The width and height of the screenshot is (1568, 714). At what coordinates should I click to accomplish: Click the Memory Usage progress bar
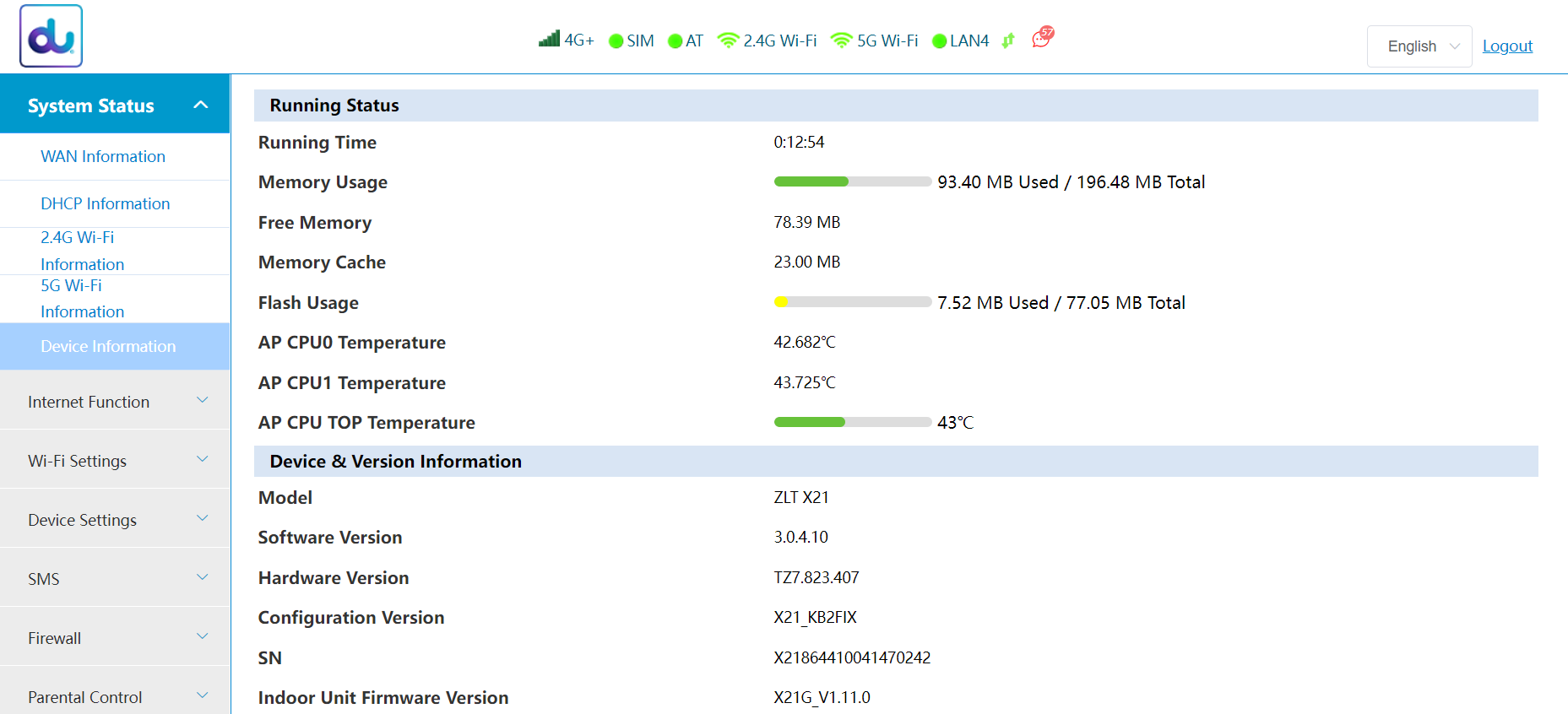[852, 182]
